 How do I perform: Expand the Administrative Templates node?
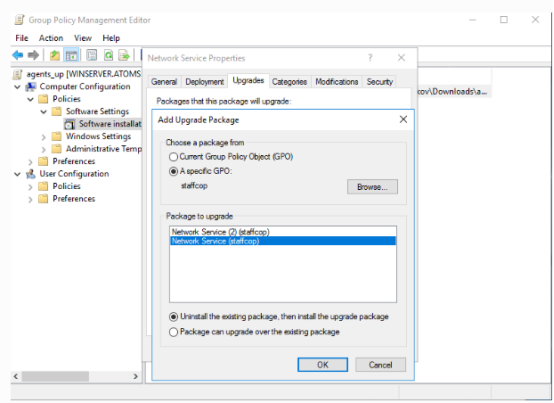(43, 149)
